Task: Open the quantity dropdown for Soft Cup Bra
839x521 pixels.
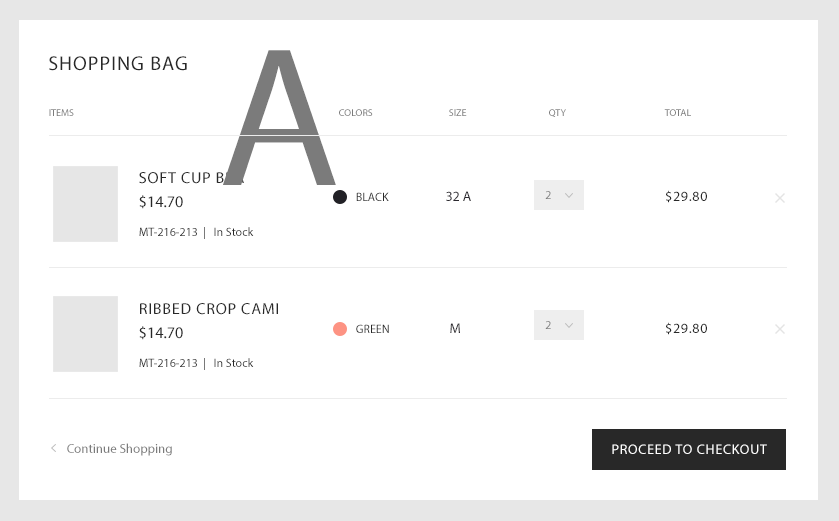Action: pos(559,196)
